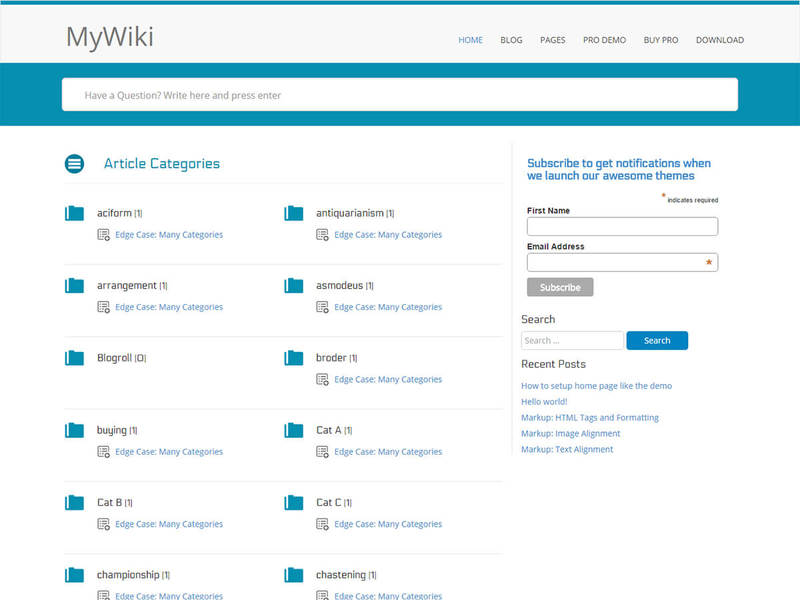
Task: Open the Download menu link
Action: coord(719,40)
